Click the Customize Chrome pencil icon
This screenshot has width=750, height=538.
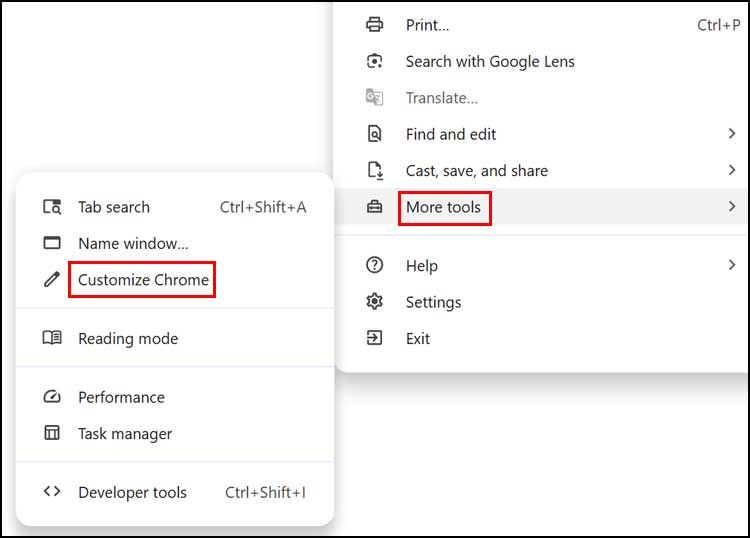point(52,279)
